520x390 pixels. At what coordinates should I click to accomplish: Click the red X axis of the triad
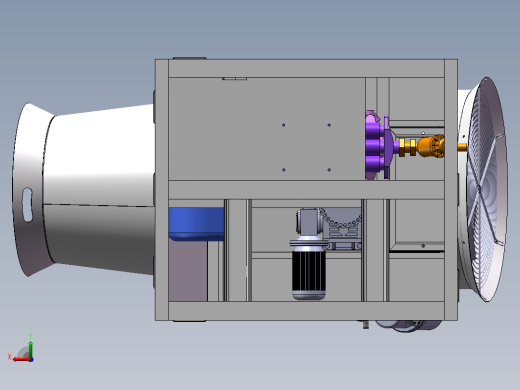pyautogui.click(x=21, y=359)
